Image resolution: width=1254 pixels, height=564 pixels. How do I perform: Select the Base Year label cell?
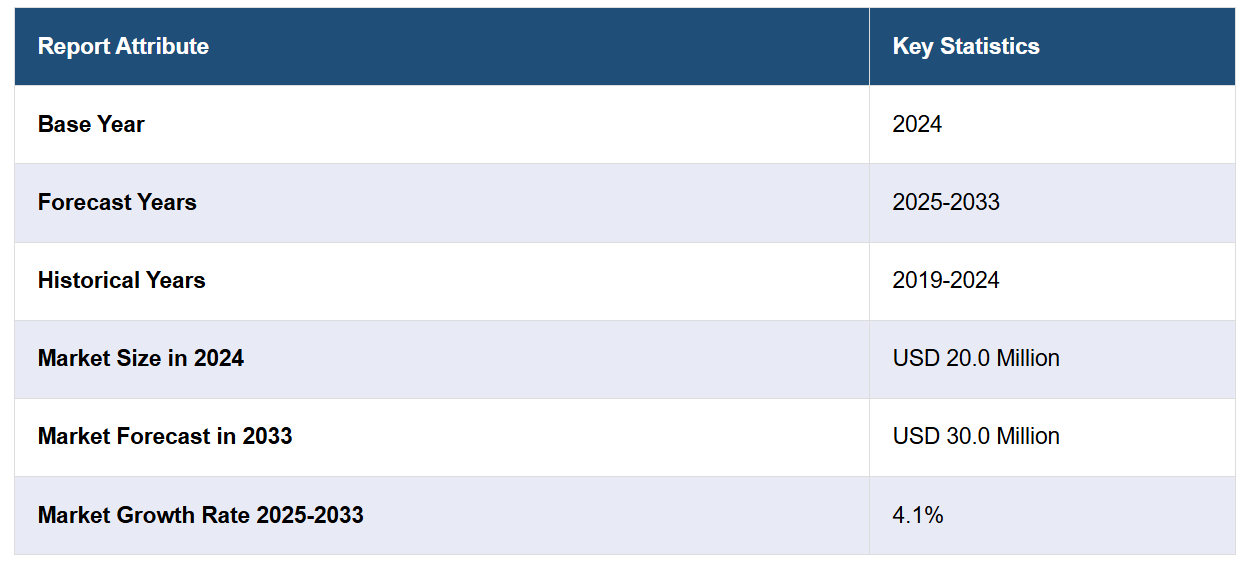click(x=91, y=124)
